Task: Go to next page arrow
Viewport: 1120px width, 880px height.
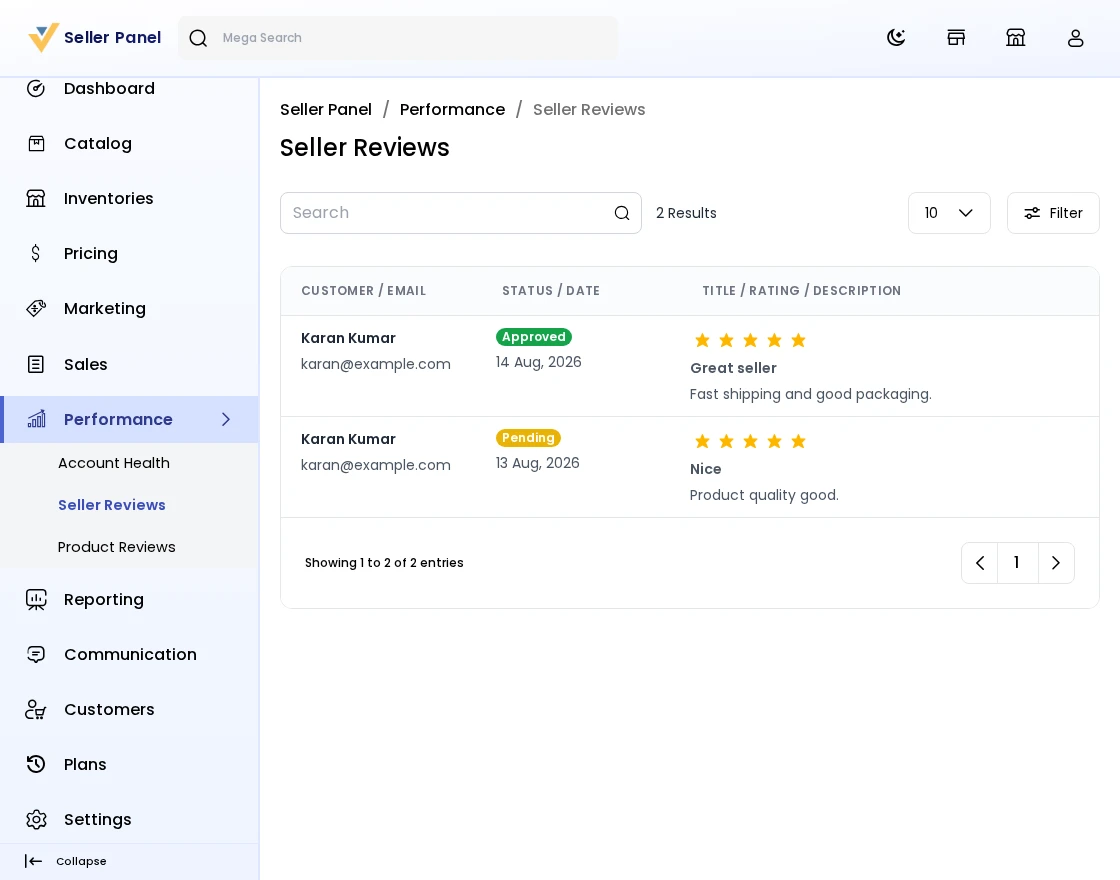Action: click(x=1056, y=563)
